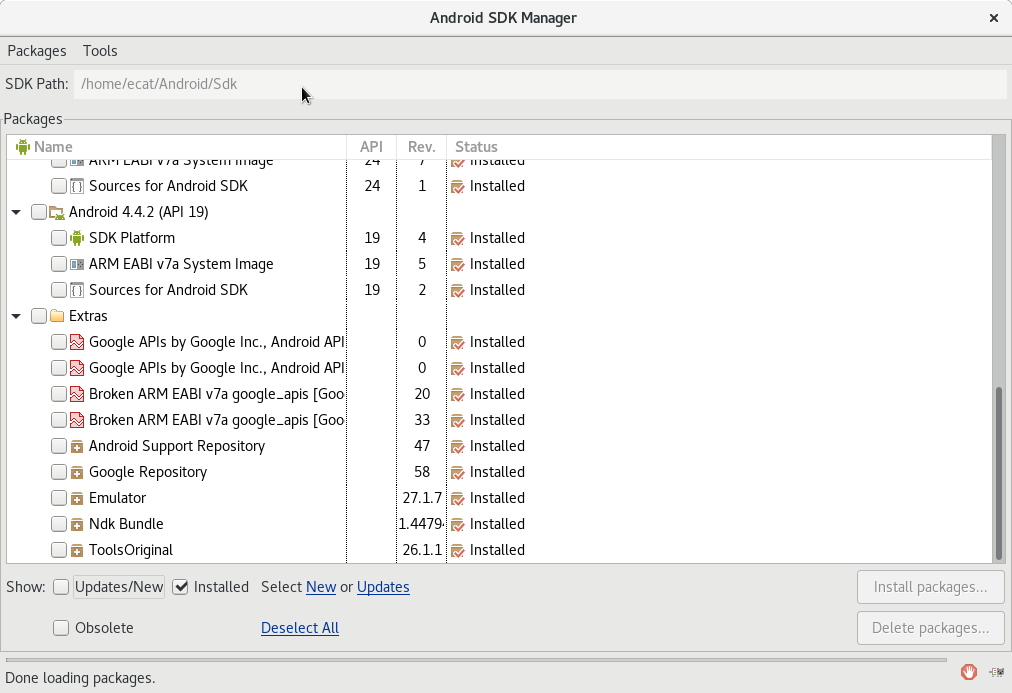The image size is (1012, 693).
Task: Click the installed status icon for Emulator
Action: [x=458, y=499]
